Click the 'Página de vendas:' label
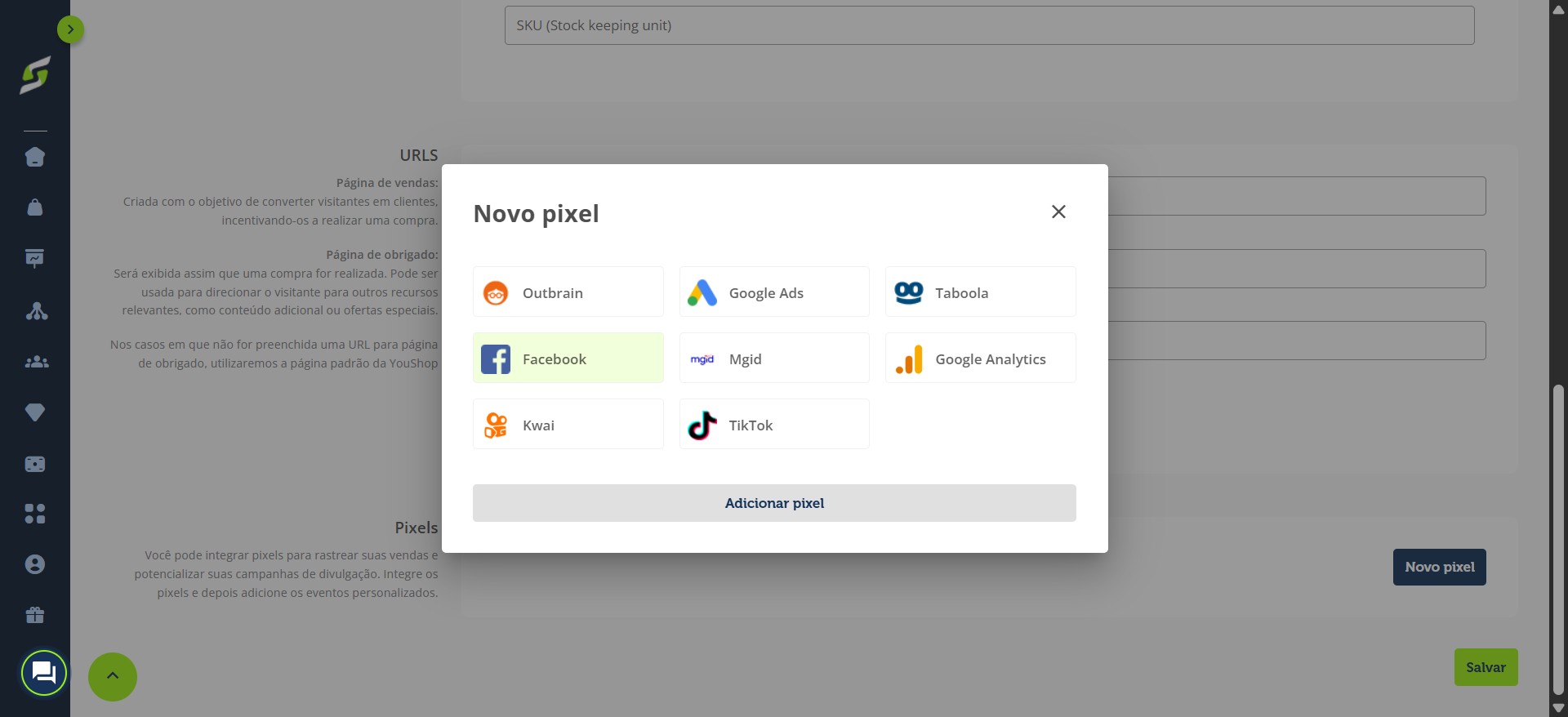The width and height of the screenshot is (1568, 717). pos(387,183)
